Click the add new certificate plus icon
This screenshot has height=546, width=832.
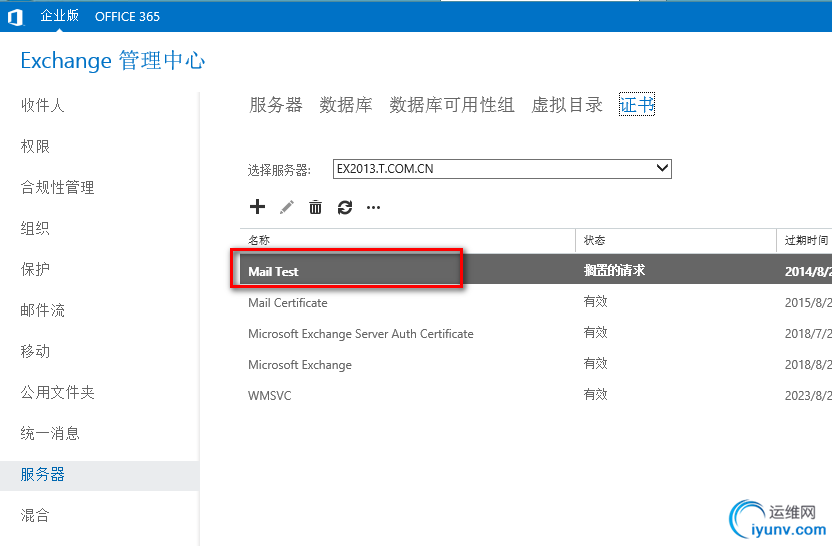[257, 207]
